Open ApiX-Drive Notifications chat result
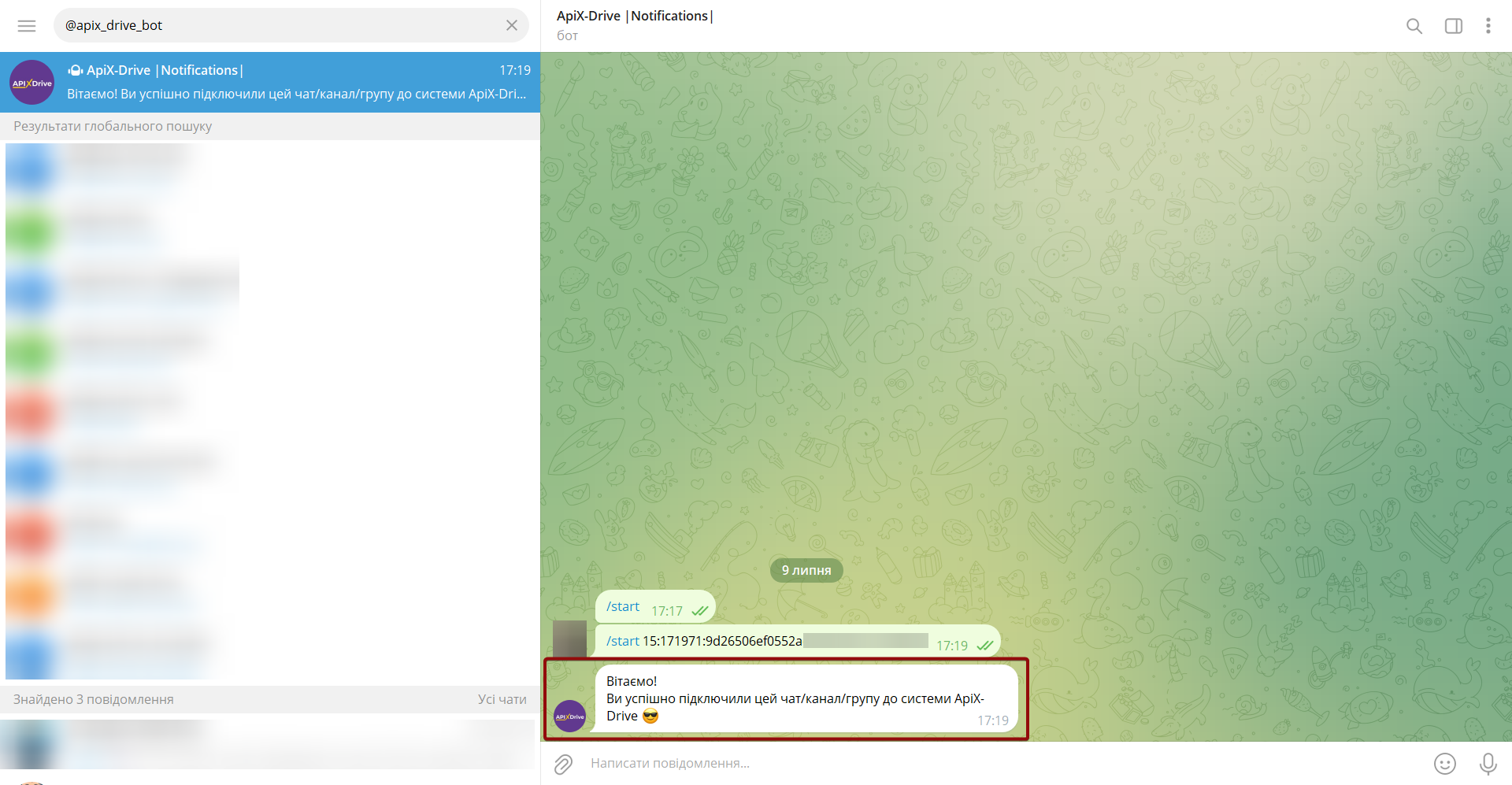Screen dimensions: 1512x785 click(270, 82)
